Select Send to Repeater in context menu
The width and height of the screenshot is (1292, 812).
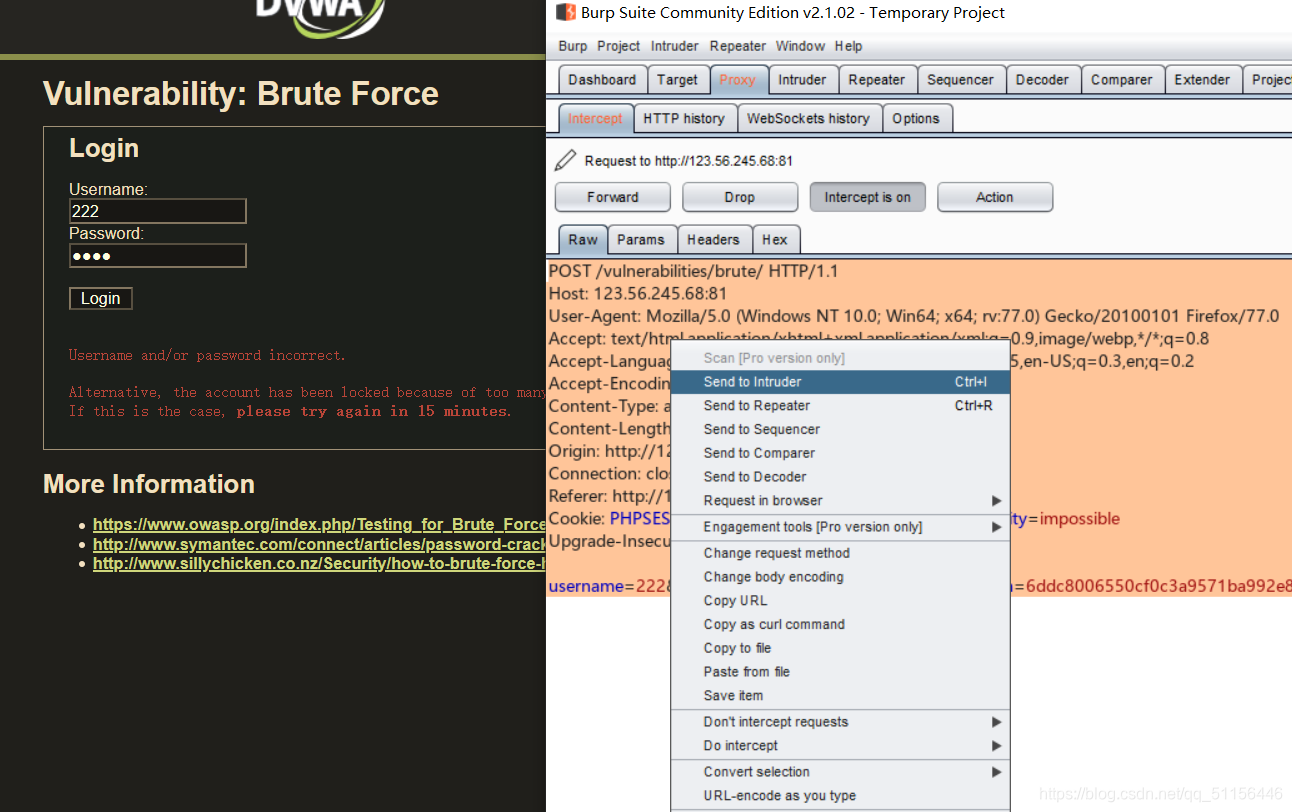point(840,406)
